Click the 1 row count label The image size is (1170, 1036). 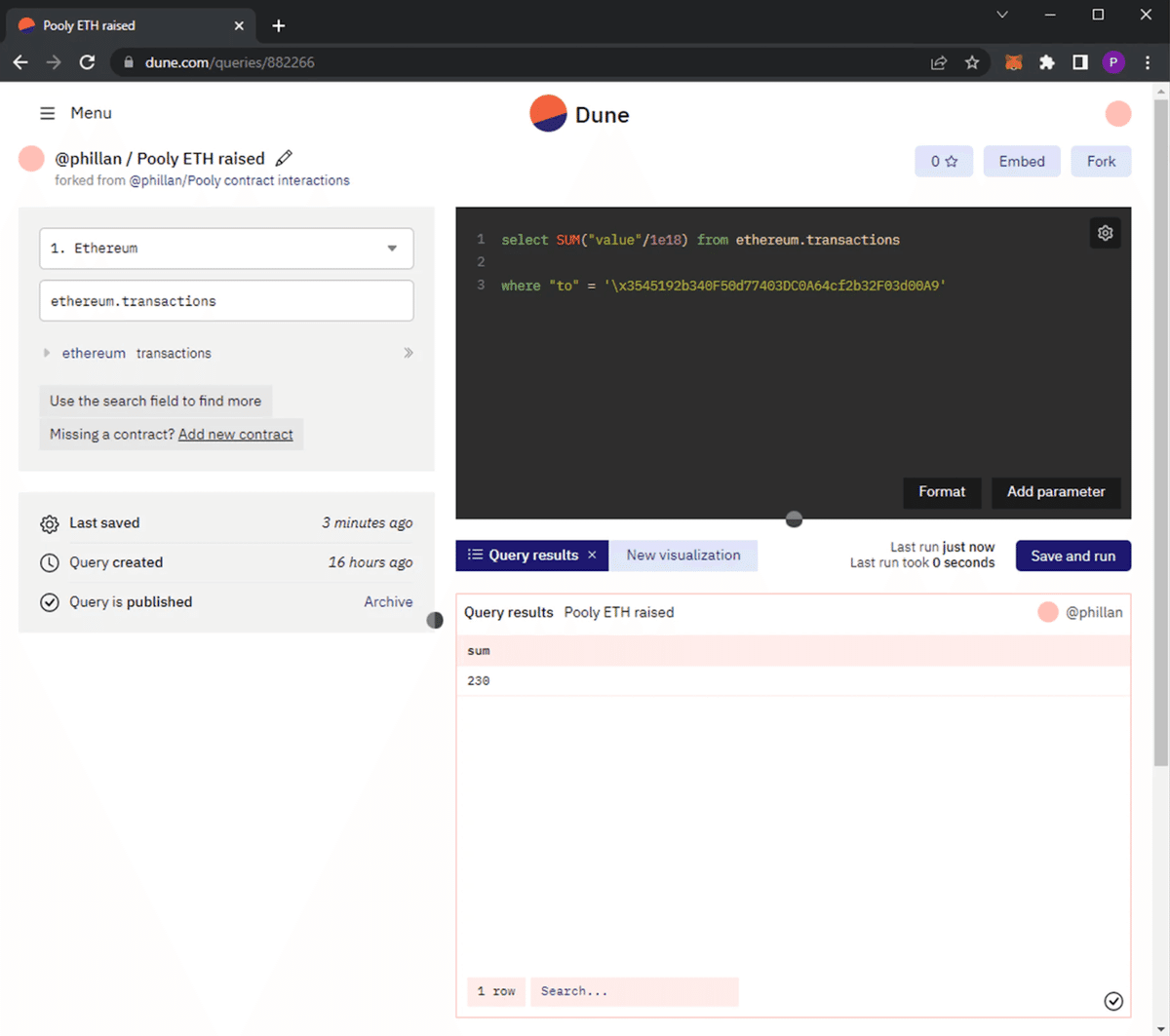pyautogui.click(x=496, y=991)
